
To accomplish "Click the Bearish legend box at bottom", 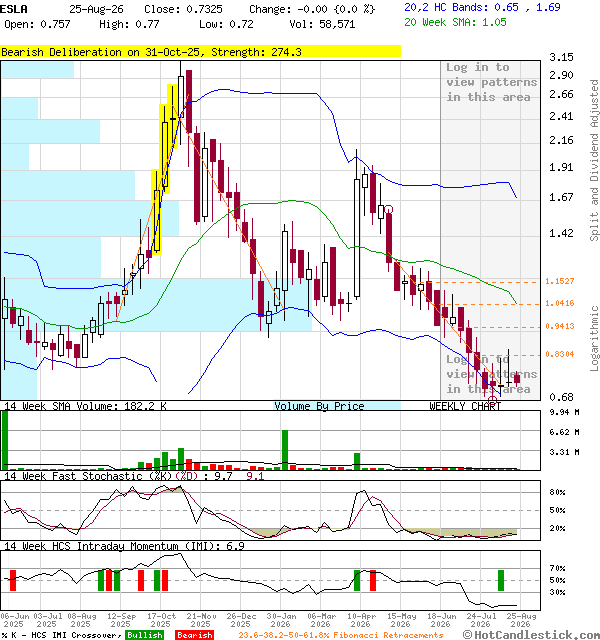I will 194,635.
